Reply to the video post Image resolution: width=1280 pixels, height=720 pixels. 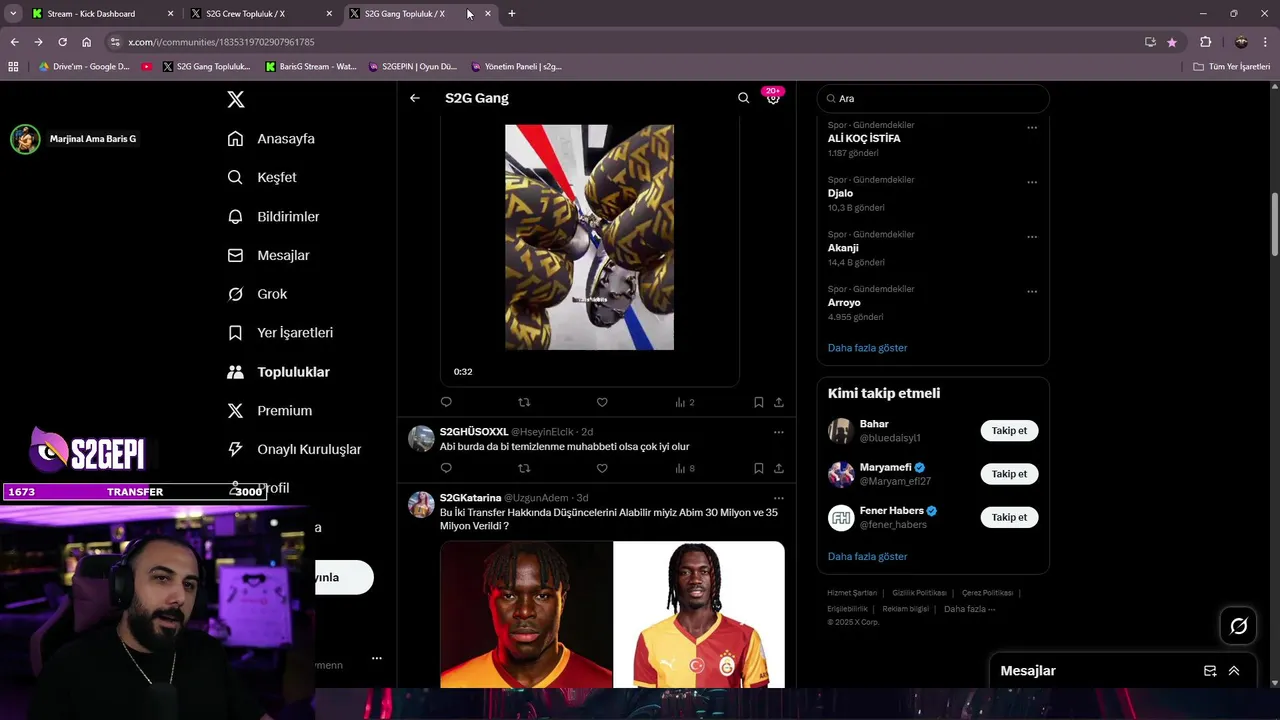(x=446, y=402)
